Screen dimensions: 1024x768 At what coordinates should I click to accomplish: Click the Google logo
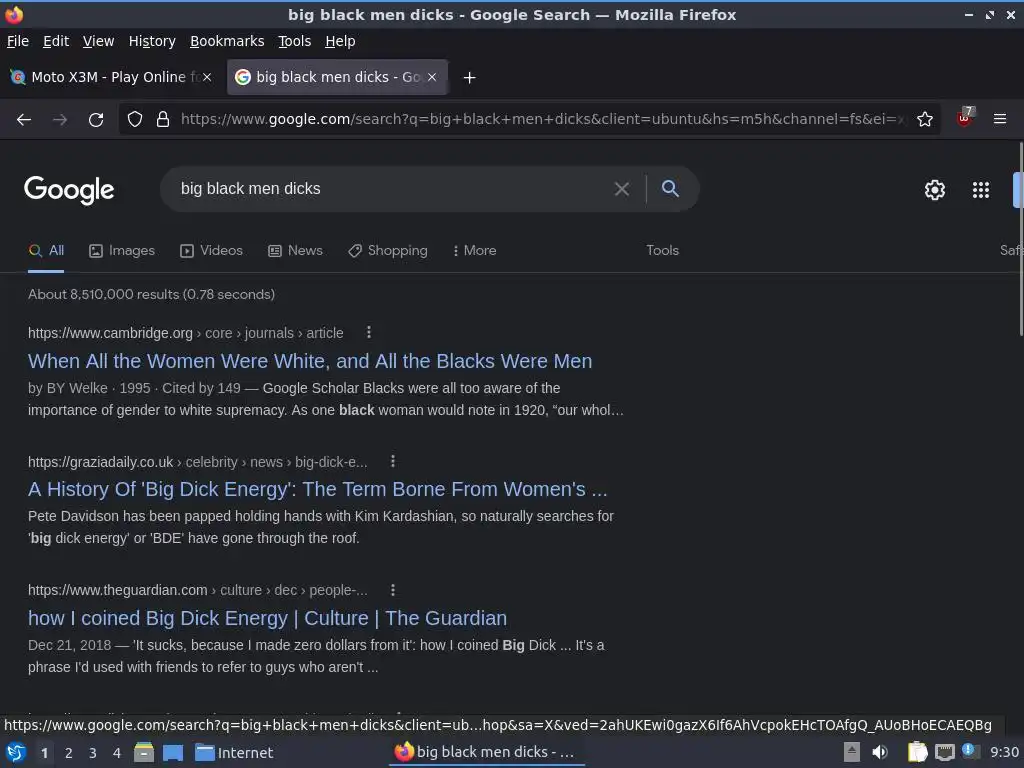tap(69, 190)
